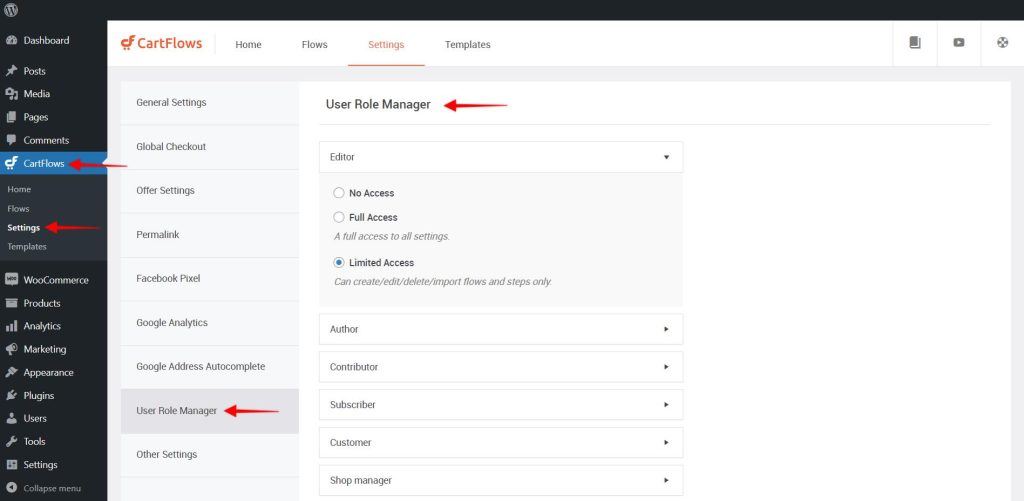
Task: Expand the Customer role section
Action: 501,443
